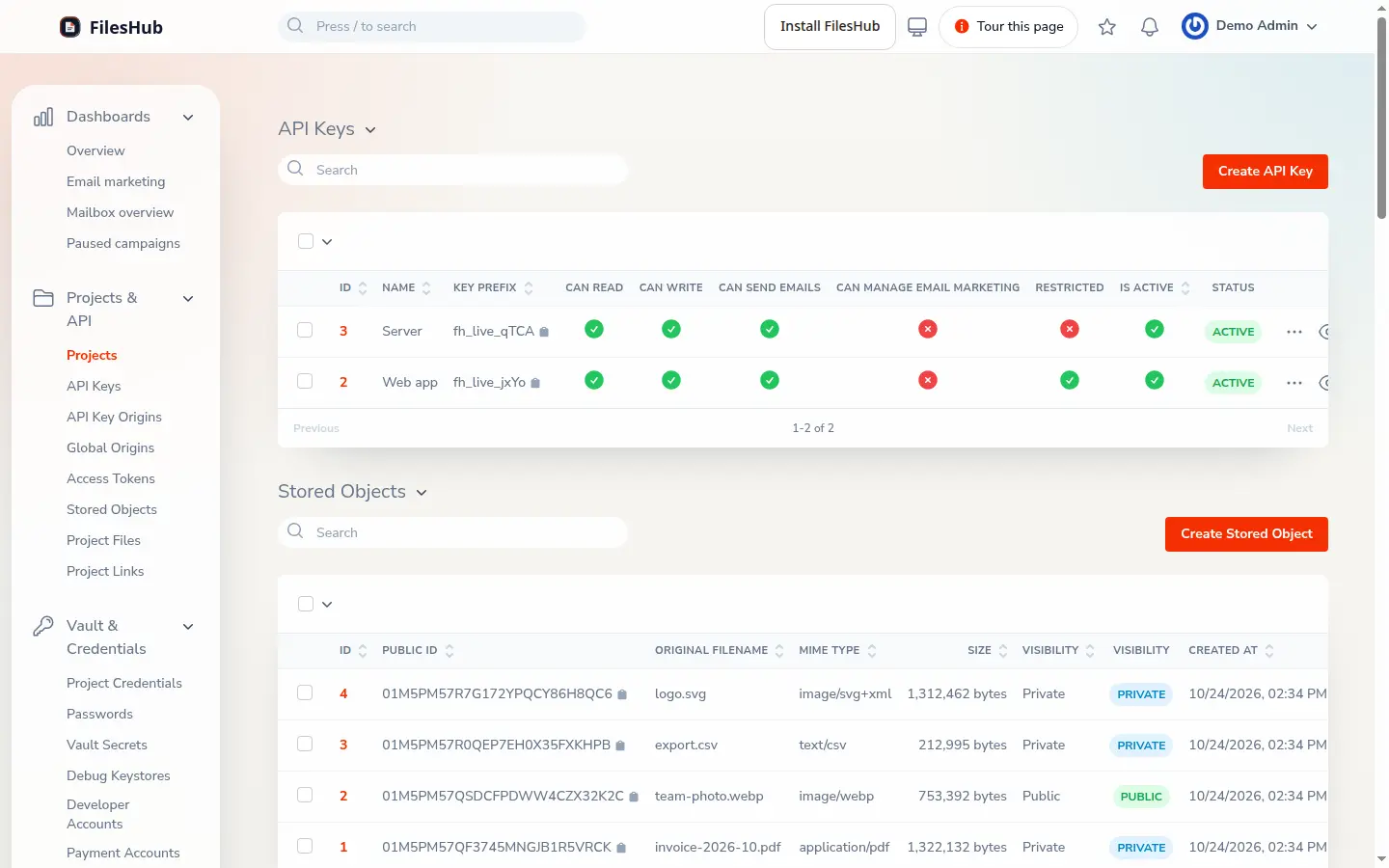Navigate to Access Tokens

coord(111,478)
